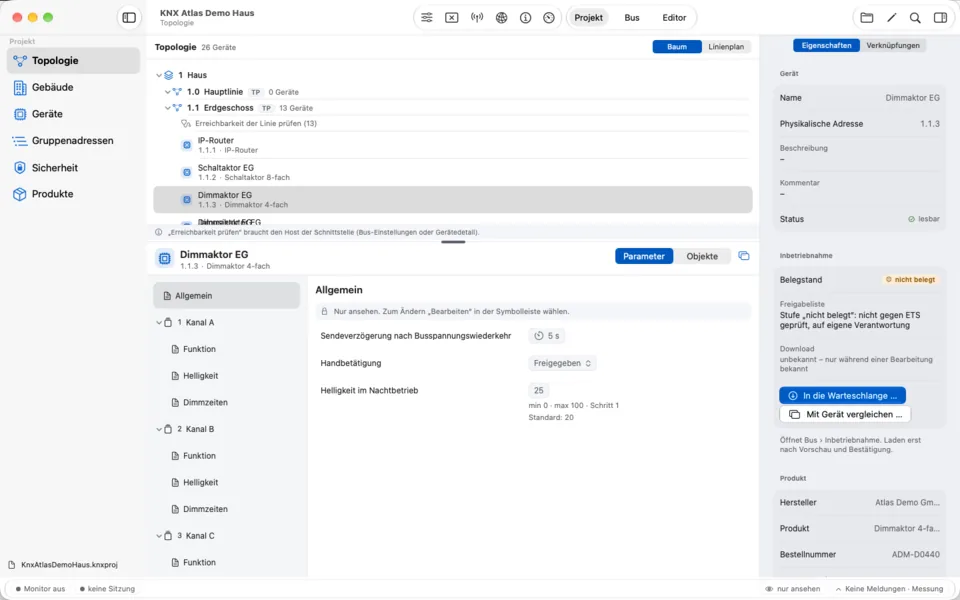
Task: Click the antenna signal toolbar icon
Action: tap(477, 18)
